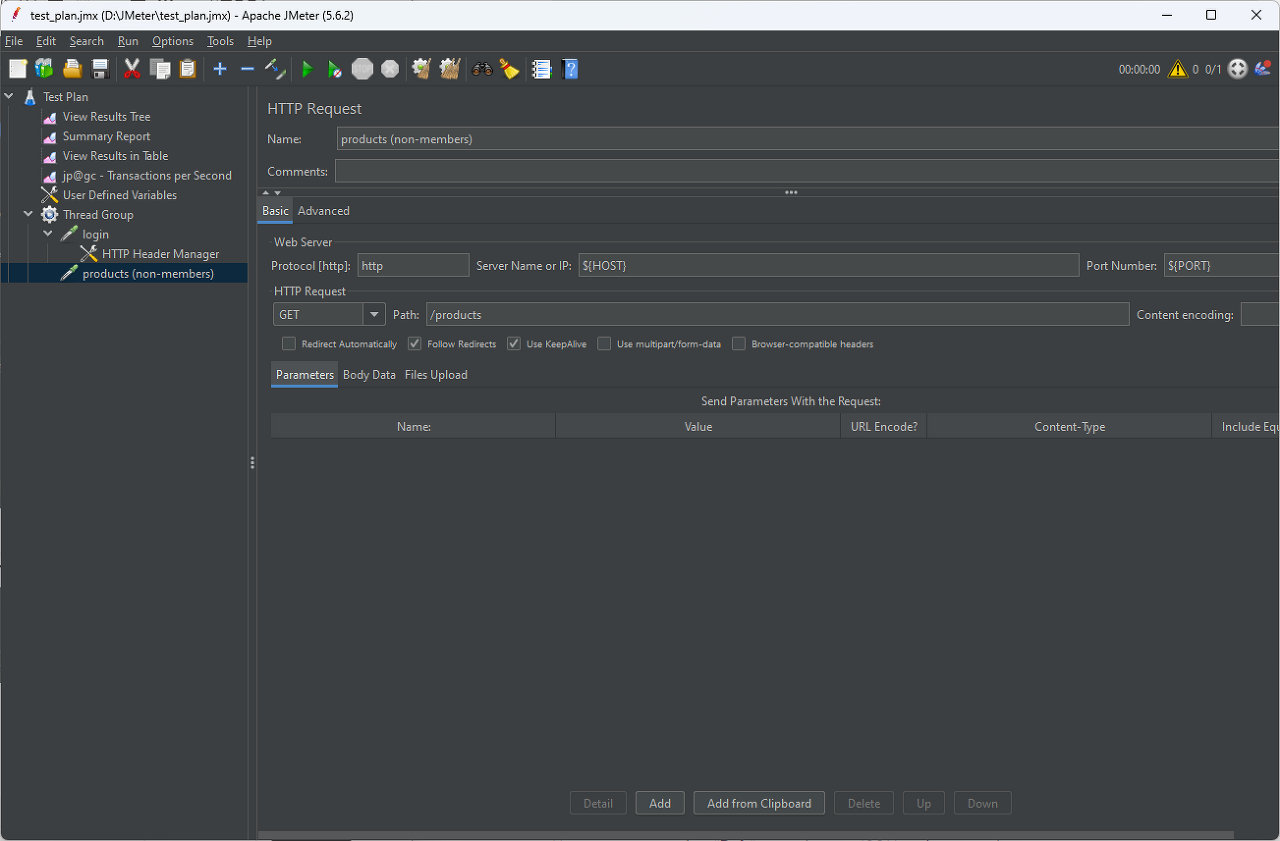Image resolution: width=1280 pixels, height=841 pixels.
Task: Click the Protocol field containing http
Action: click(413, 266)
